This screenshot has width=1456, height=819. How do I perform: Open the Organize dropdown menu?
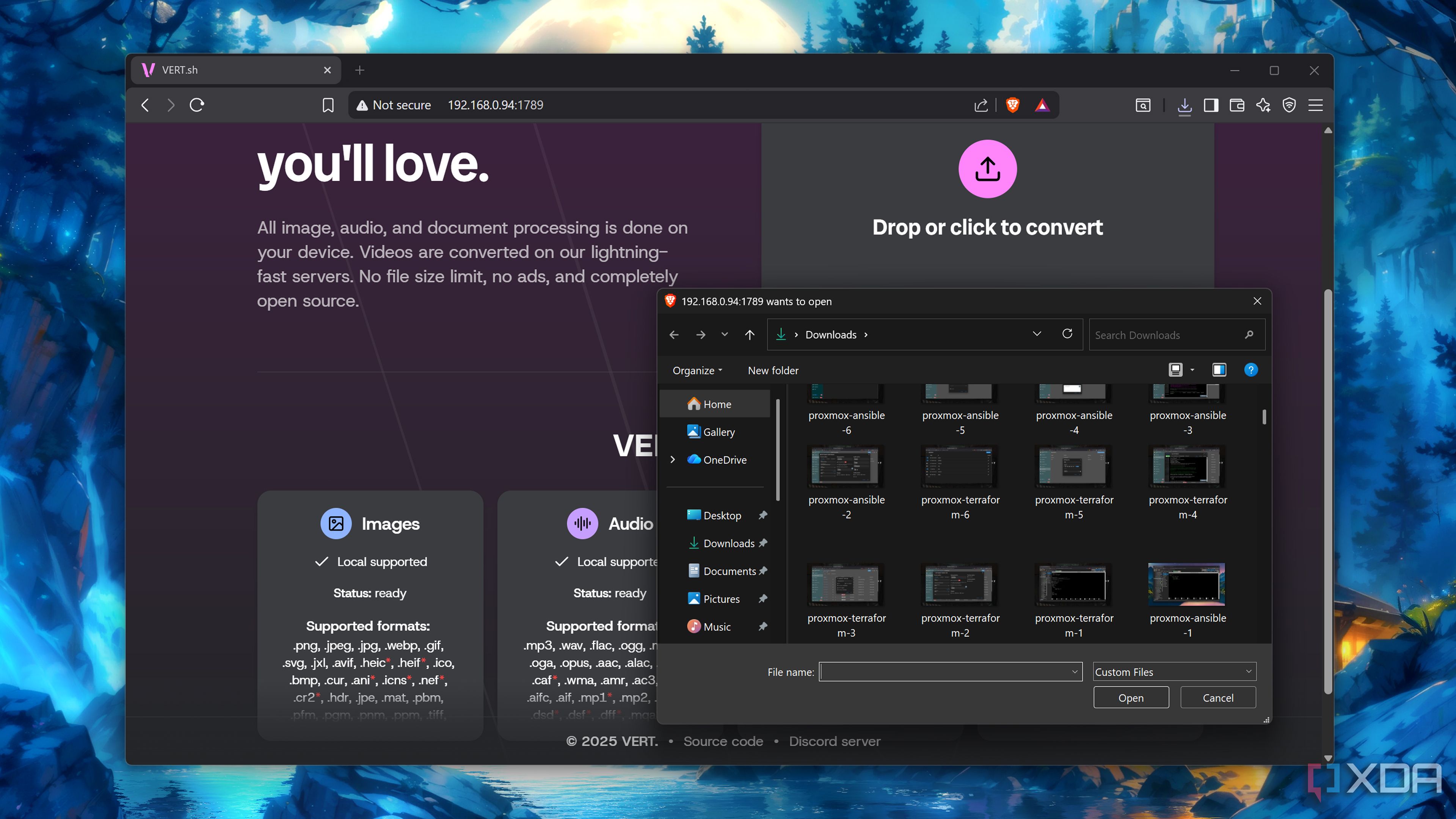click(698, 370)
